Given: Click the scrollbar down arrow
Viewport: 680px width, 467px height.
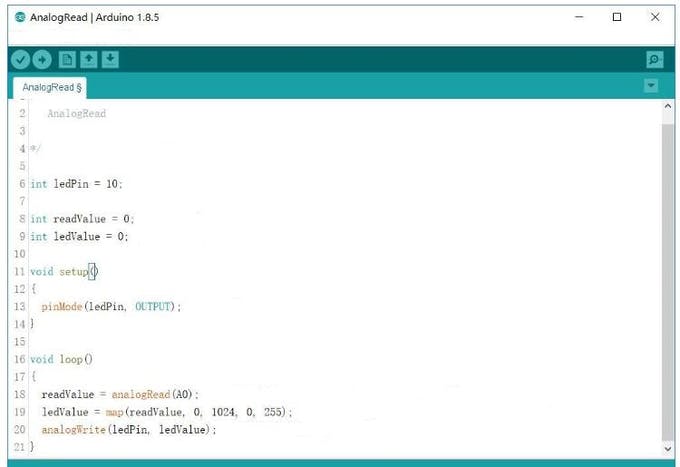Looking at the screenshot, I should pyautogui.click(x=667, y=449).
